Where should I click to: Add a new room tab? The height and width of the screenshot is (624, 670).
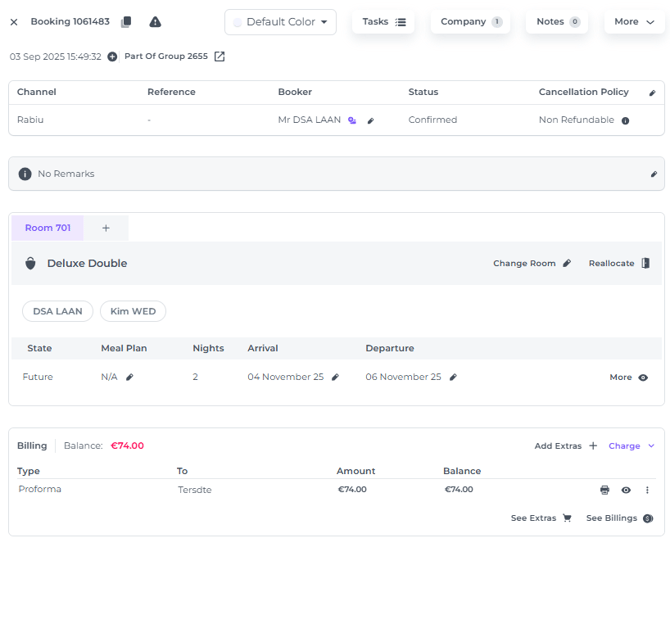click(x=106, y=228)
